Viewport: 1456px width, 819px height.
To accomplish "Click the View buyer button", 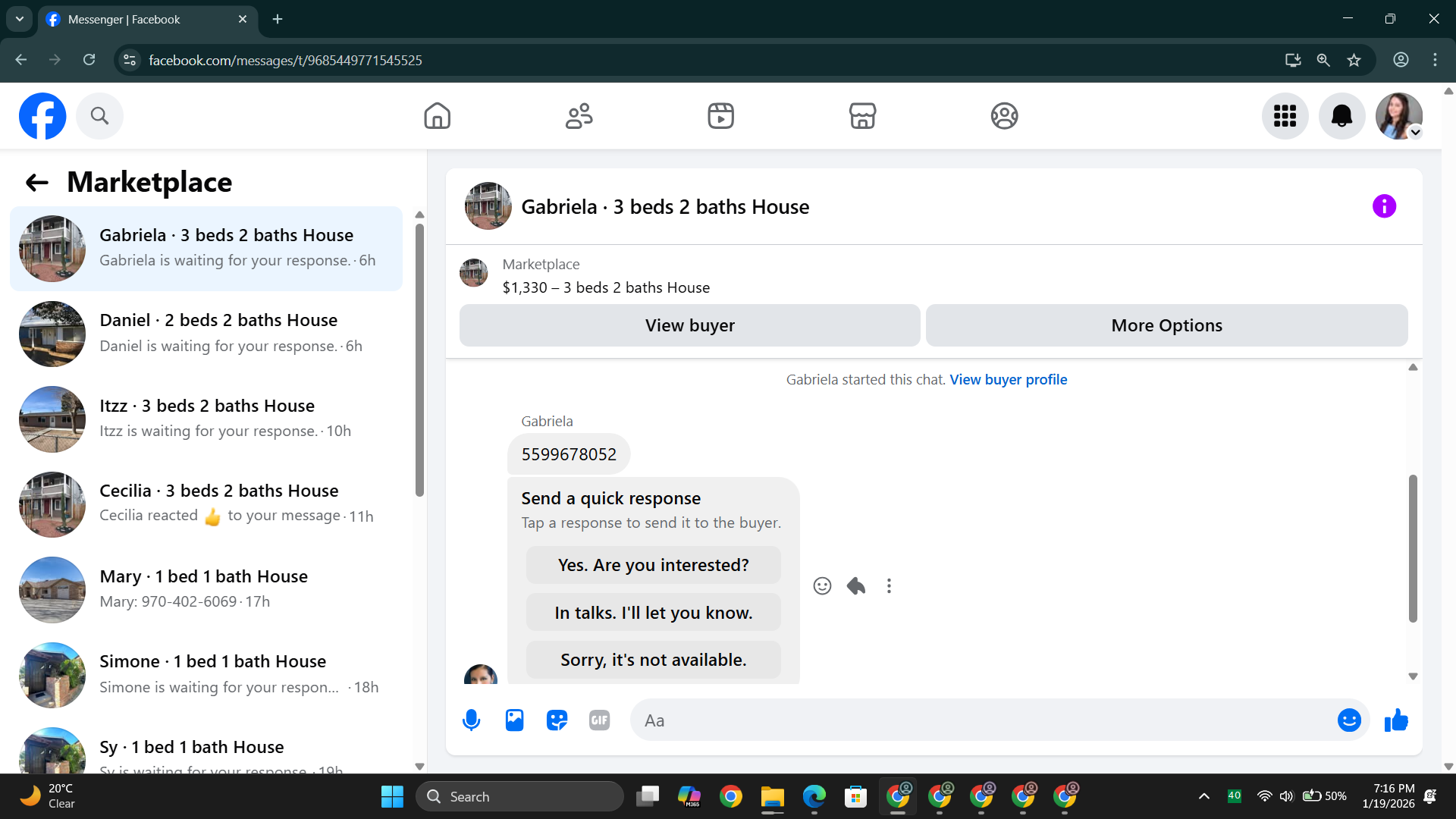I will [x=689, y=325].
